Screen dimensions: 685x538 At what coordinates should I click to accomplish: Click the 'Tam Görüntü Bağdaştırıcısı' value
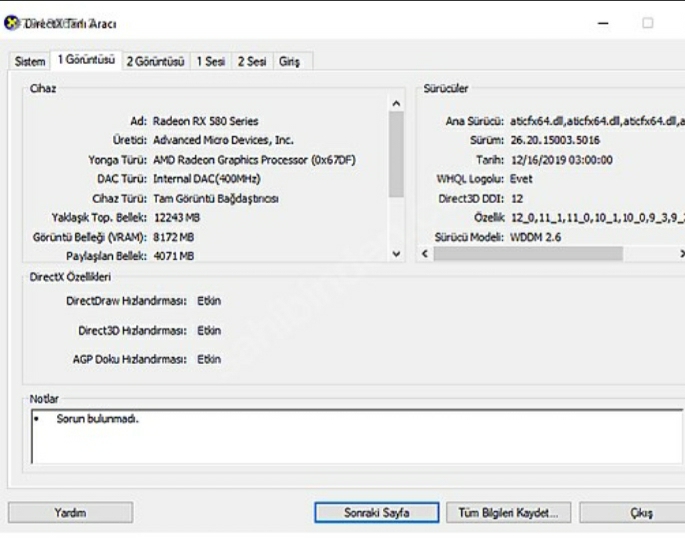[216, 199]
